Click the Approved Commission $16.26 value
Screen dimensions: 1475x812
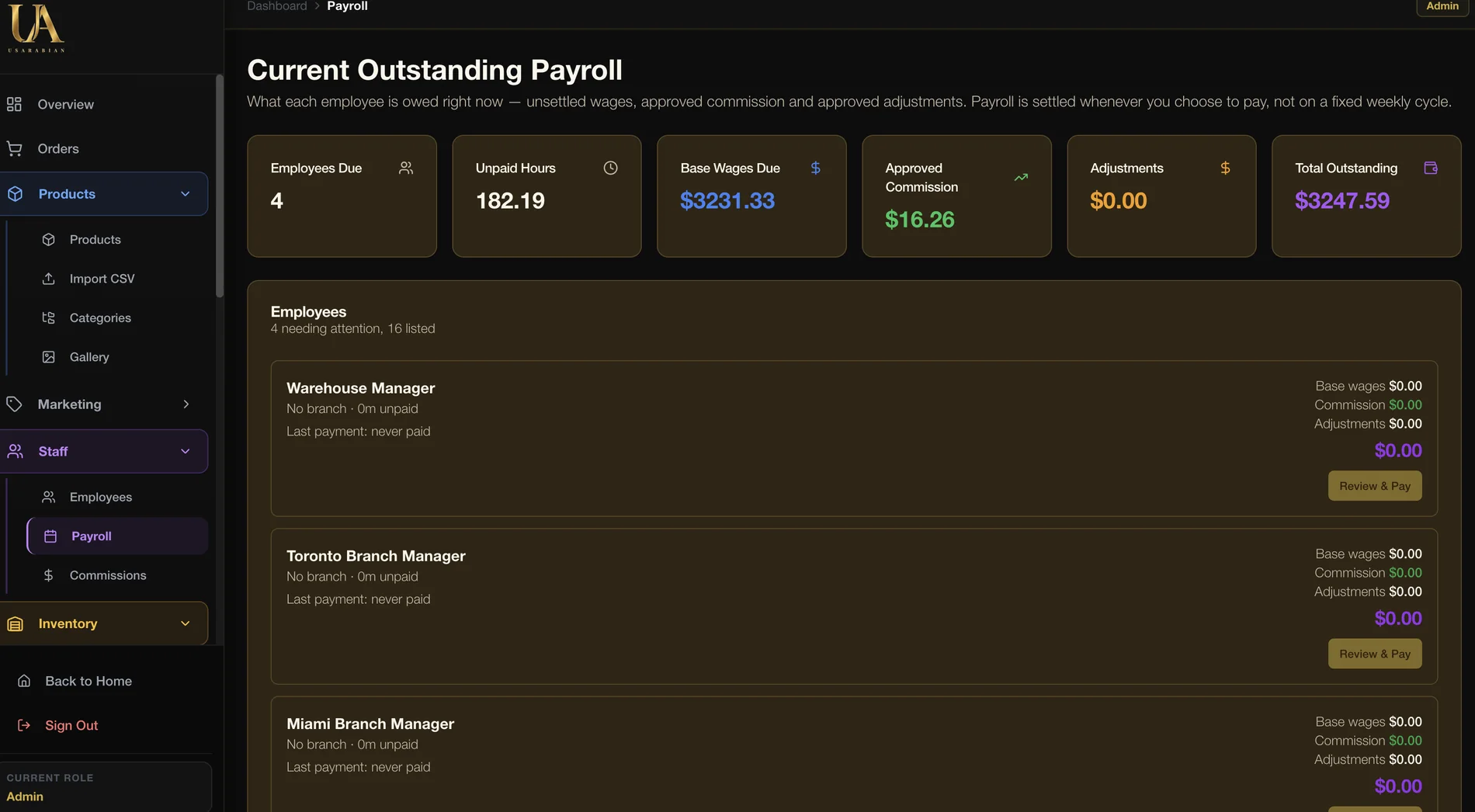920,220
